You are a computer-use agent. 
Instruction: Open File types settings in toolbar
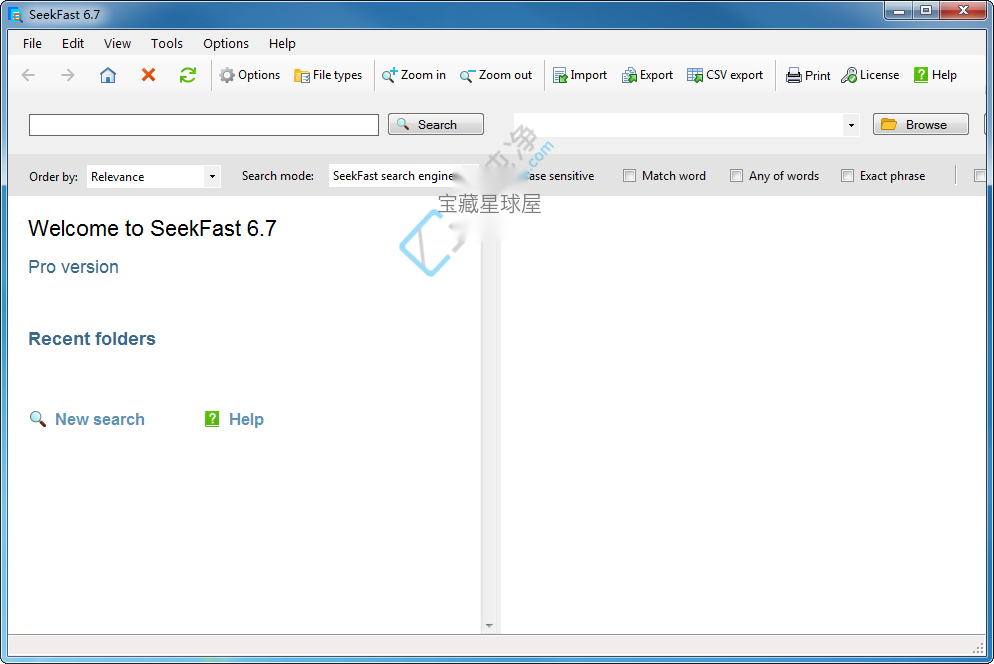328,75
